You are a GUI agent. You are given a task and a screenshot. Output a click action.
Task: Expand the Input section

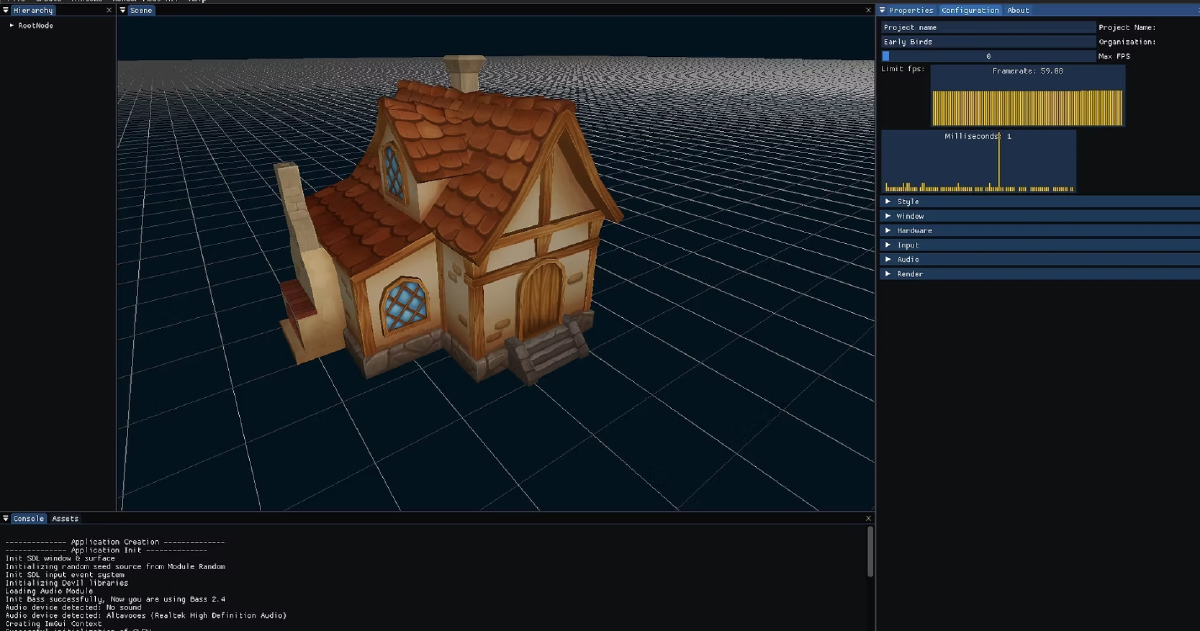tap(1040, 245)
